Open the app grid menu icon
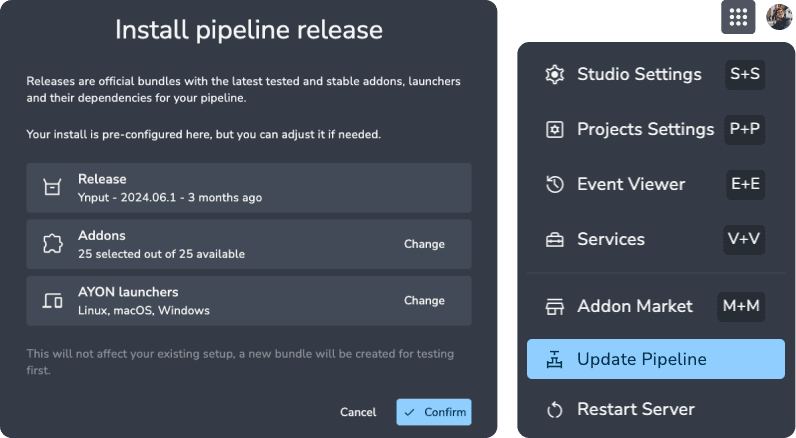 tap(738, 17)
